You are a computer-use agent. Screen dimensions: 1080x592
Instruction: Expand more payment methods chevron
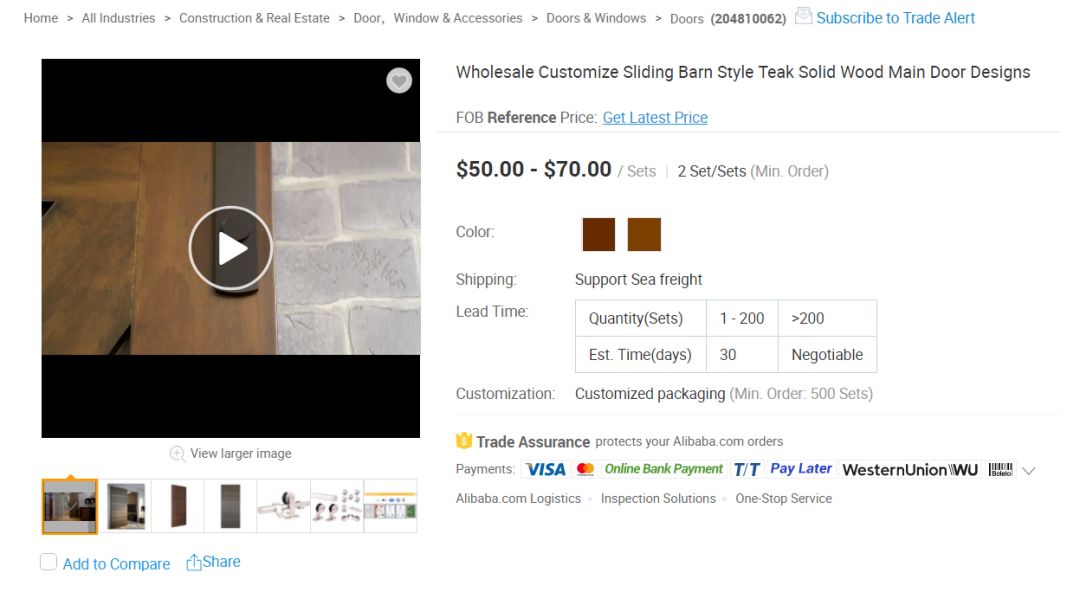[x=1028, y=470]
